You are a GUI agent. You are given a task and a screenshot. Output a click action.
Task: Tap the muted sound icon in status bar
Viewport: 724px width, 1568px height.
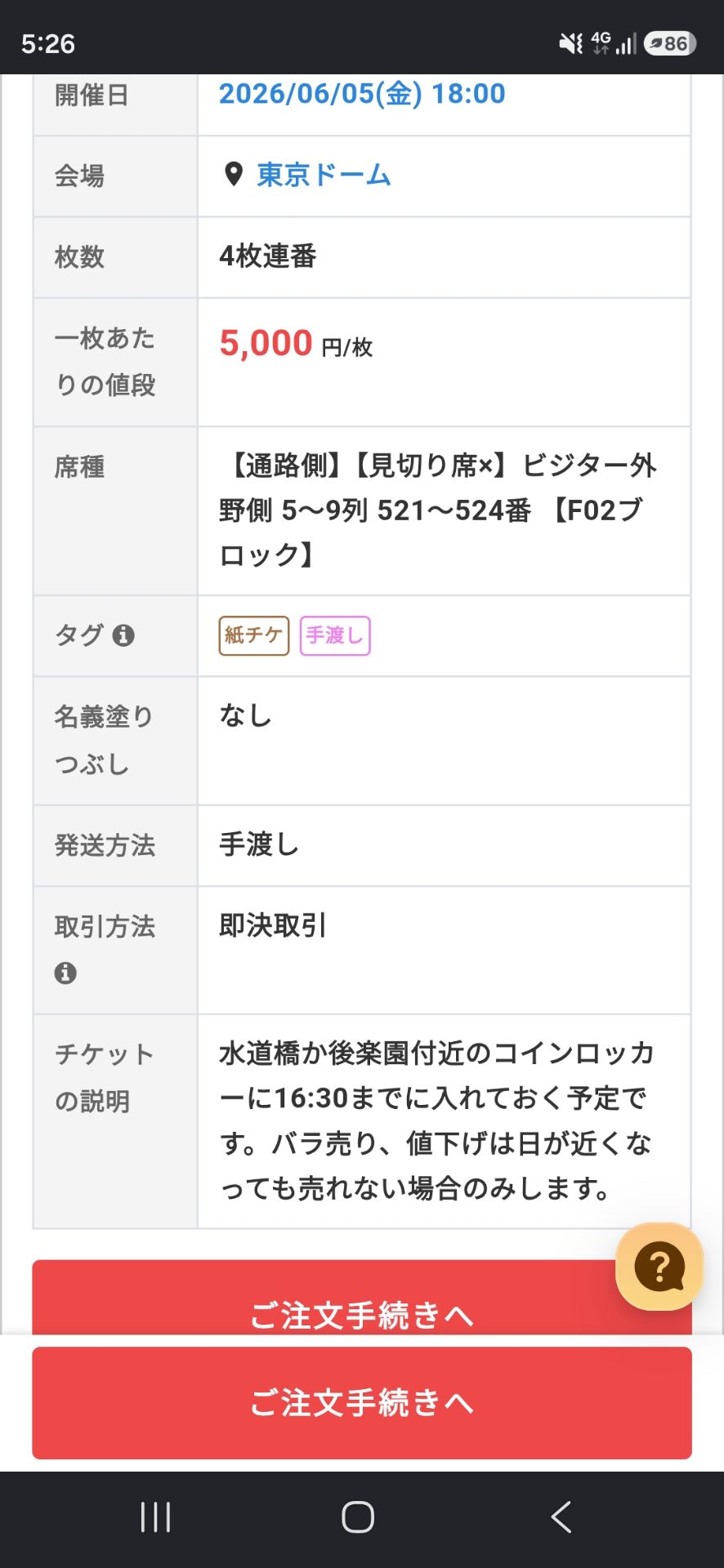click(x=571, y=43)
